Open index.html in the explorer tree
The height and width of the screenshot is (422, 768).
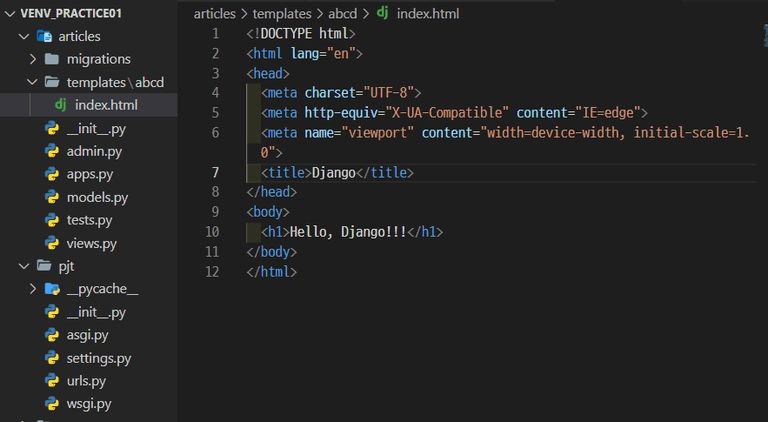tap(106, 105)
